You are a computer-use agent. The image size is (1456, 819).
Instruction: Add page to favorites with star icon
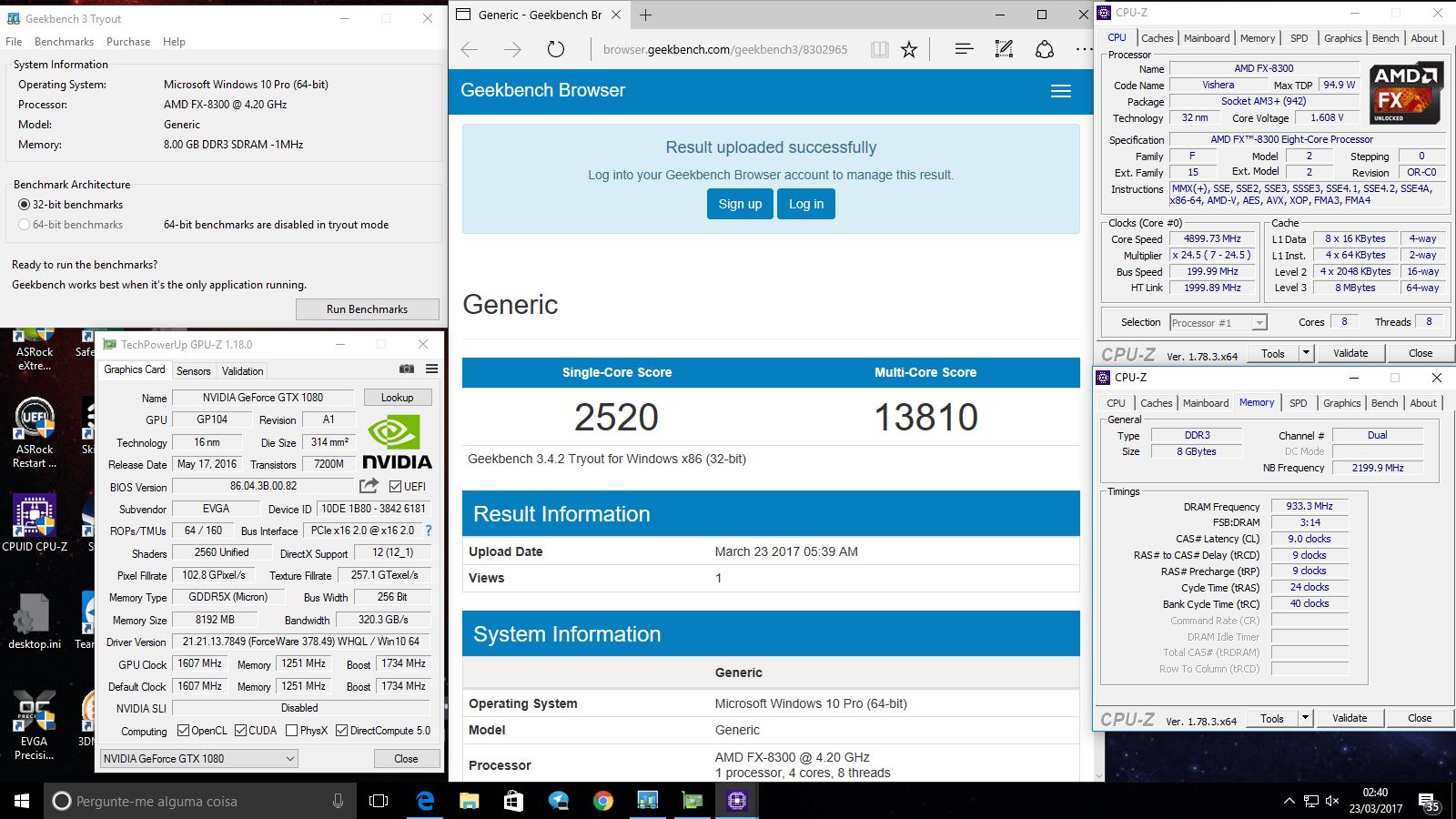(x=909, y=49)
